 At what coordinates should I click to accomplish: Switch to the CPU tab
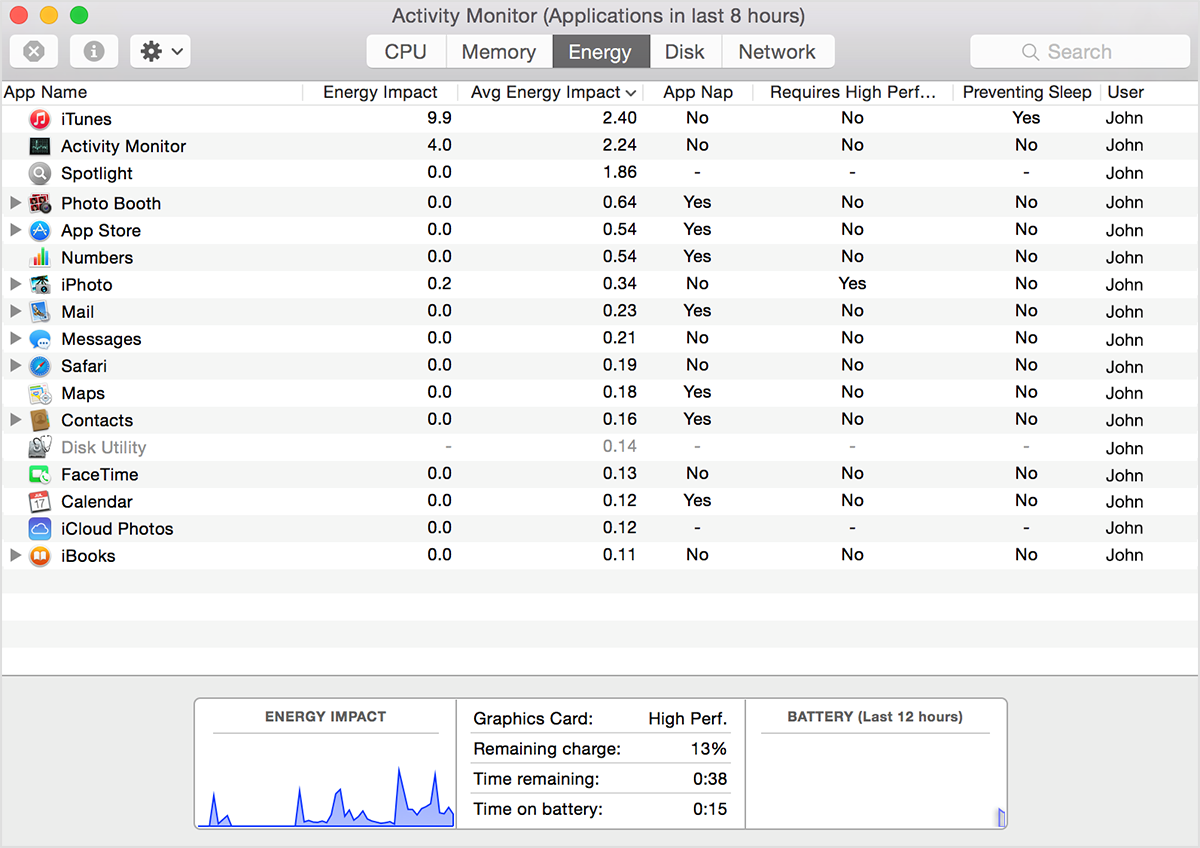pyautogui.click(x=406, y=52)
